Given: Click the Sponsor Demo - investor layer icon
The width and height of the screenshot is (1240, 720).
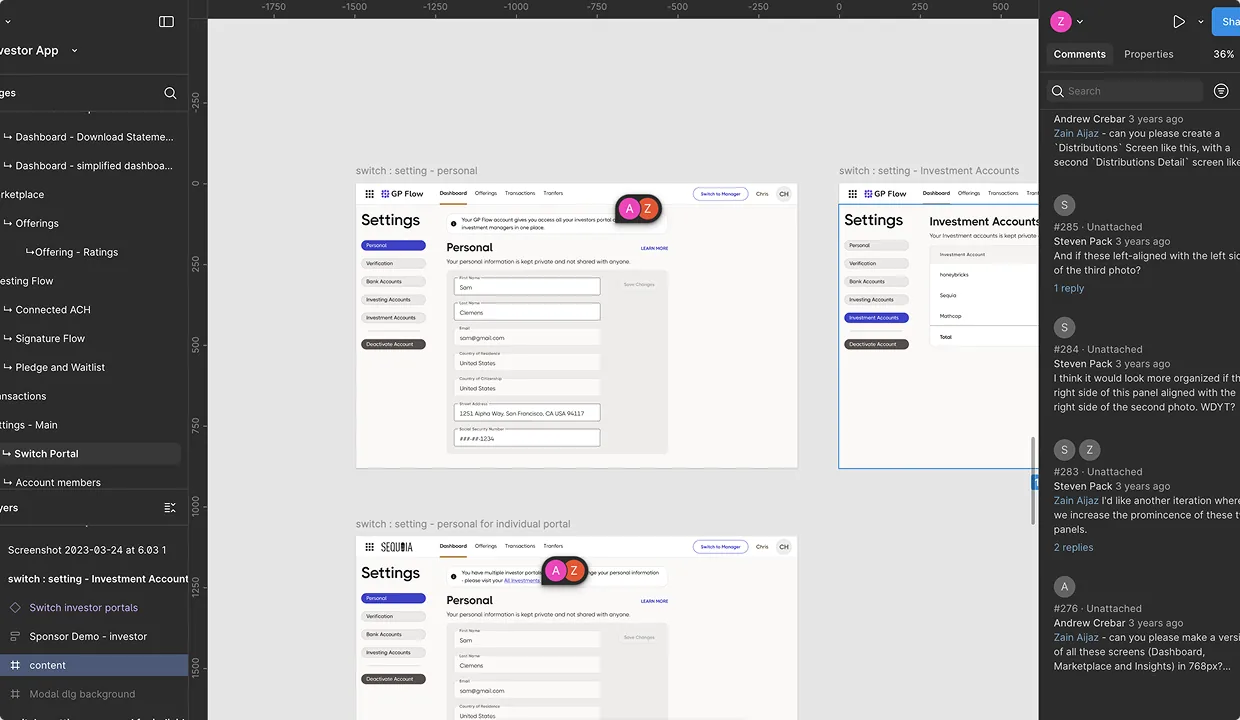Looking at the screenshot, I should pos(15,636).
